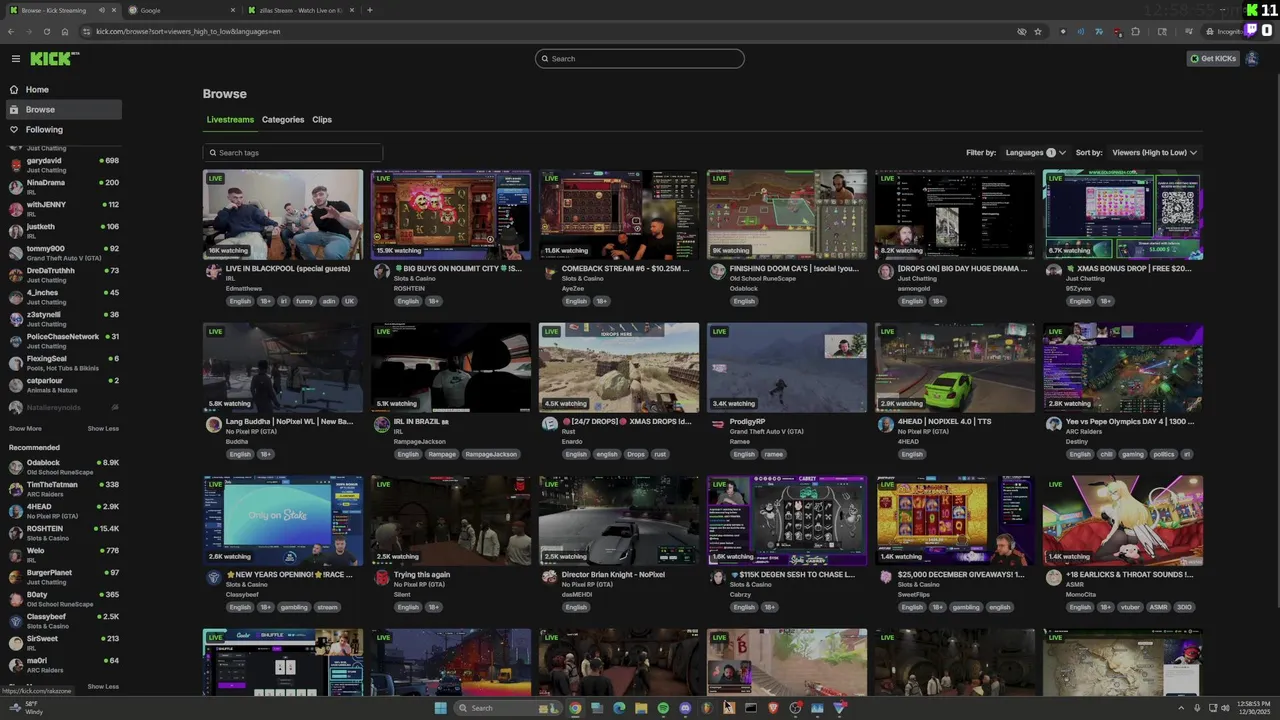
Task: Open Brave browser from the taskbar
Action: point(773,708)
